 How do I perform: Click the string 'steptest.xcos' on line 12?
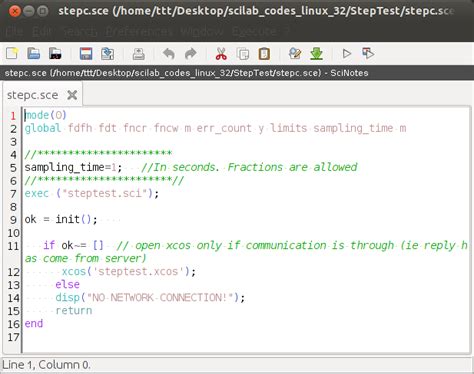pos(138,271)
